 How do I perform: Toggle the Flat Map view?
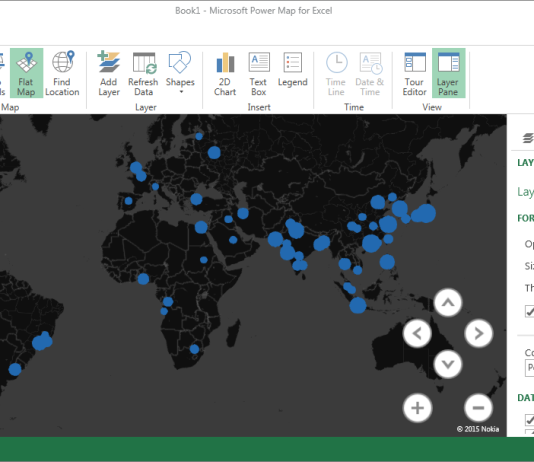(x=26, y=73)
